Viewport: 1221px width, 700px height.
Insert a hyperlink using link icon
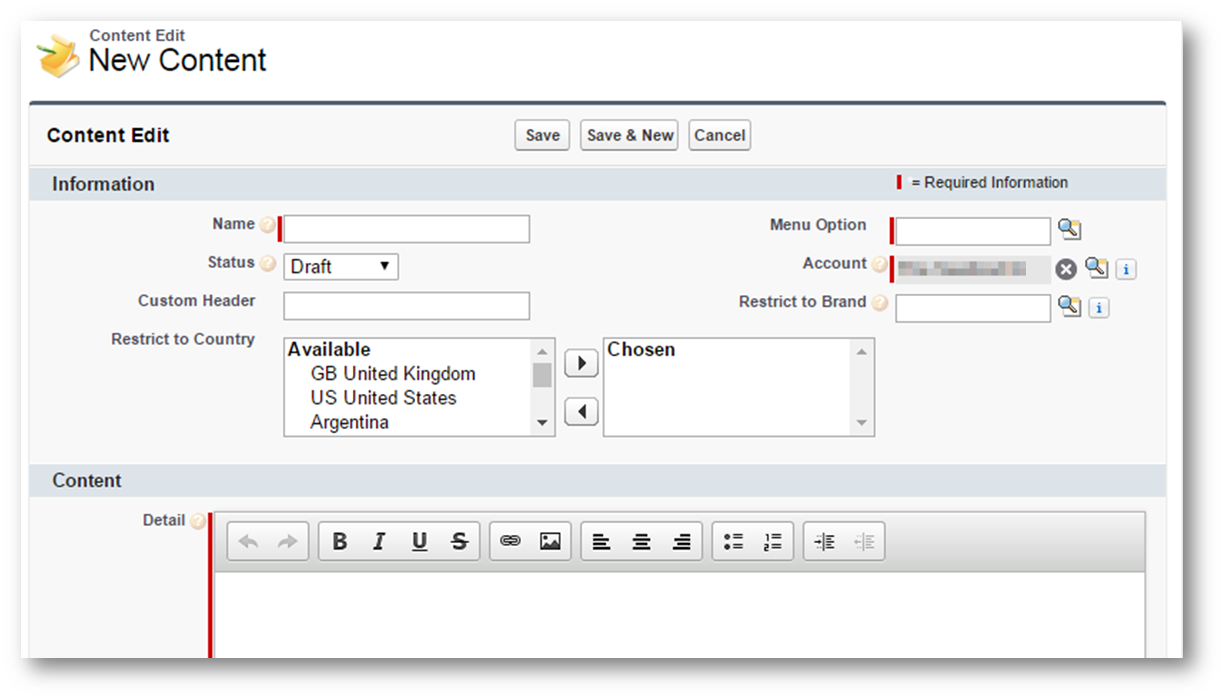pyautogui.click(x=510, y=542)
